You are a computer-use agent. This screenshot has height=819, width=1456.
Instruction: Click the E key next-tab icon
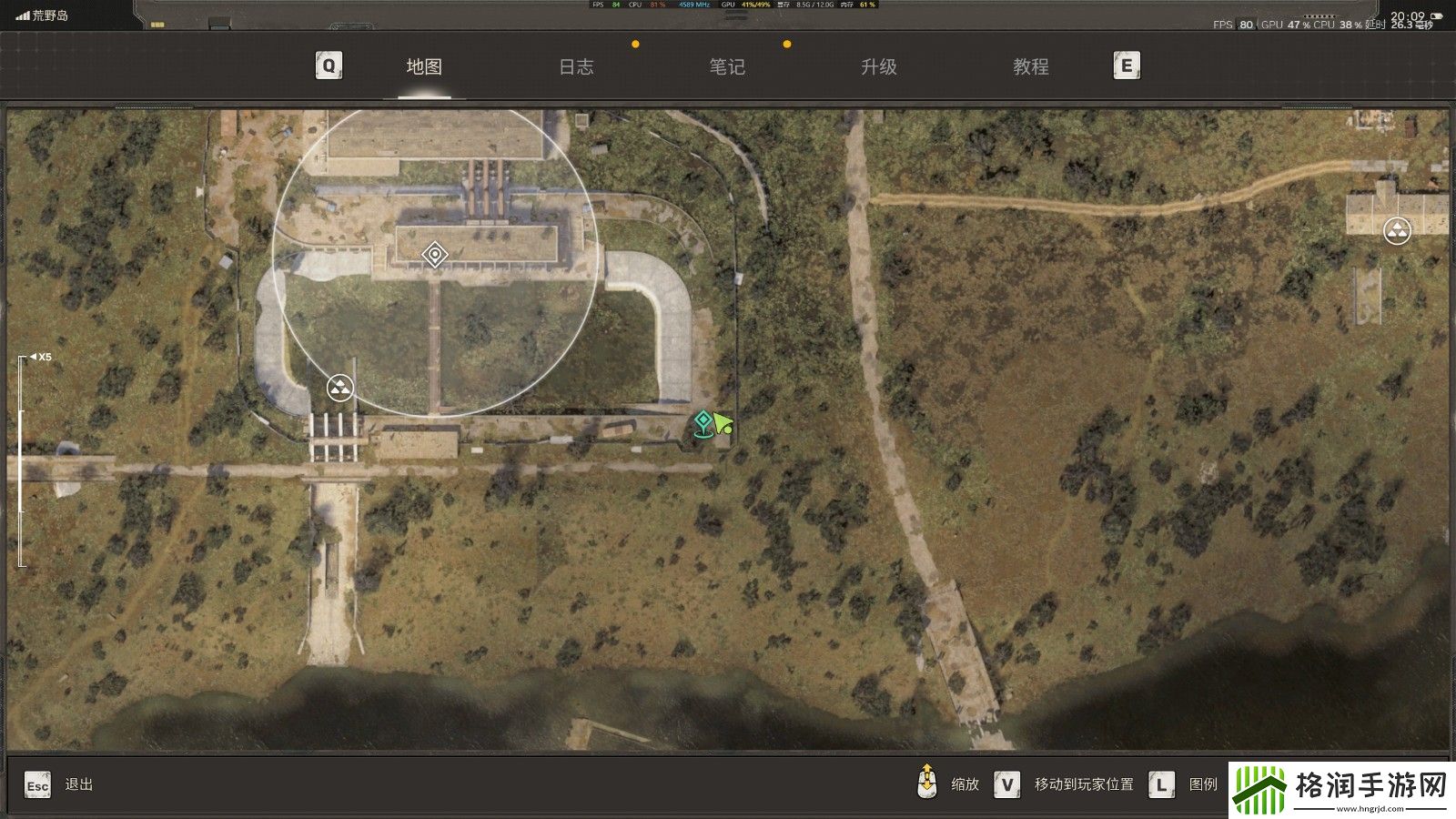[x=1127, y=66]
